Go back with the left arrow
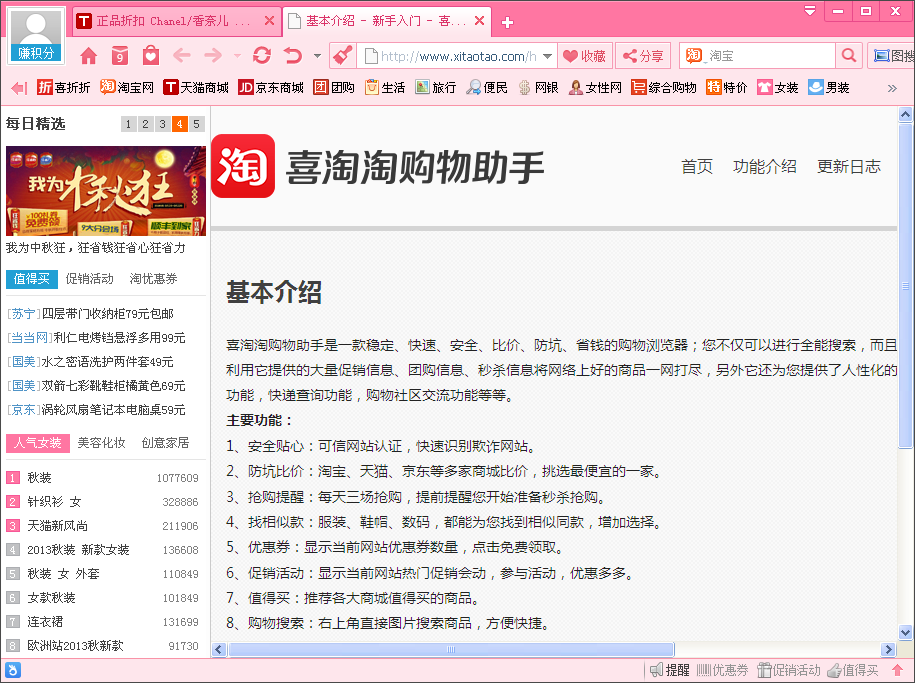This screenshot has height=683, width=915. 182,56
